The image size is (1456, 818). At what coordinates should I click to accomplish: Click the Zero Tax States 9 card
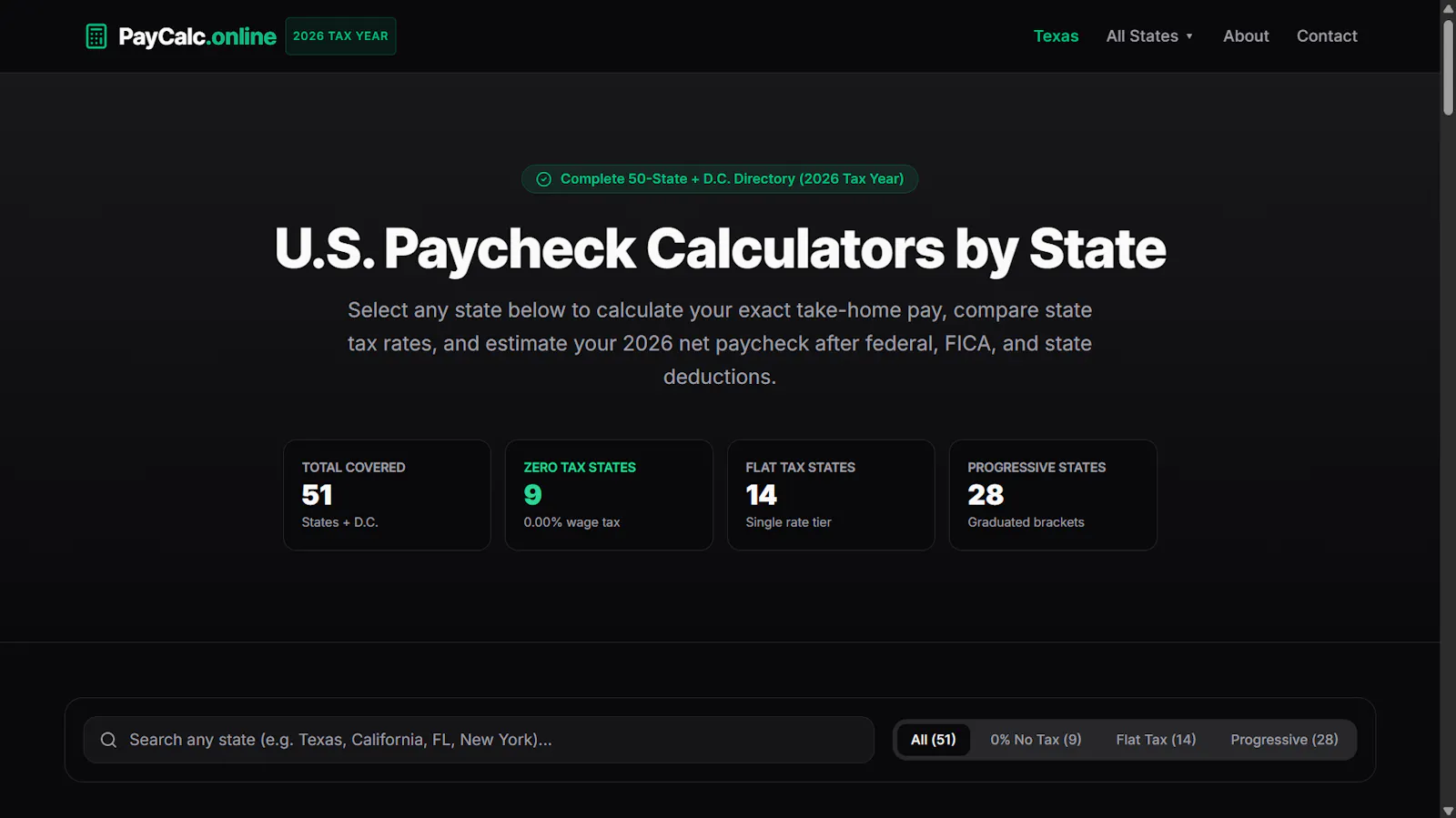point(609,495)
